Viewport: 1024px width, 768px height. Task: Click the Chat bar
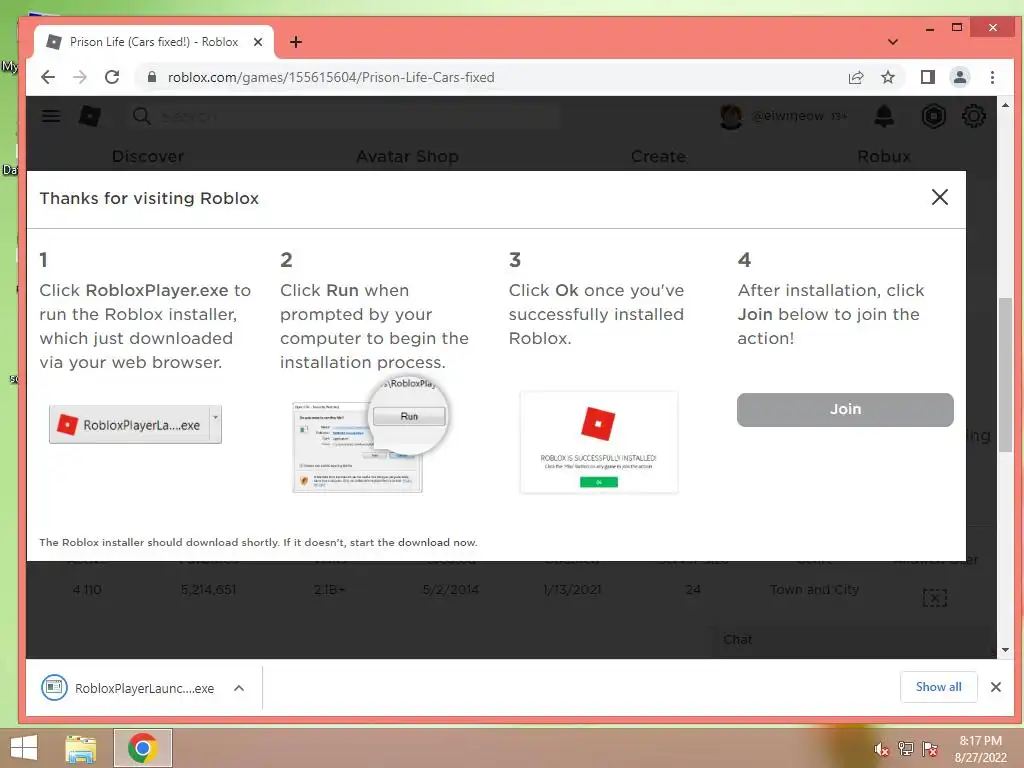[852, 640]
